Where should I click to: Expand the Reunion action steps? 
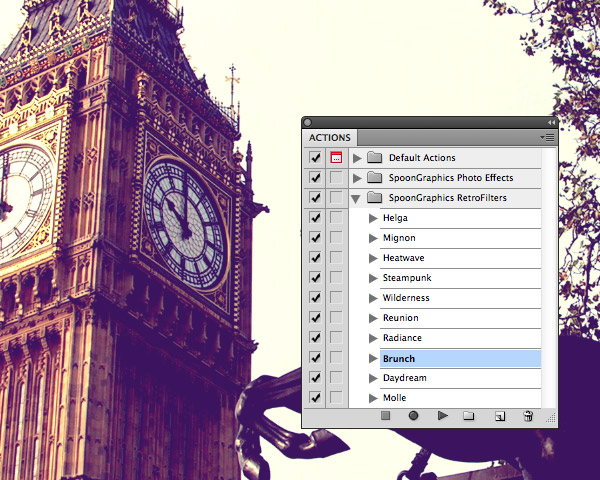[x=373, y=318]
